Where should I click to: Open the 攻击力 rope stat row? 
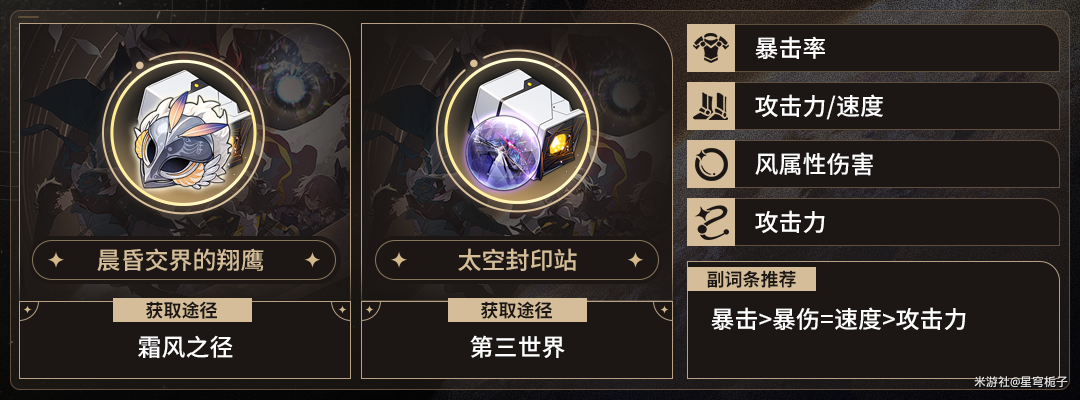pos(873,222)
